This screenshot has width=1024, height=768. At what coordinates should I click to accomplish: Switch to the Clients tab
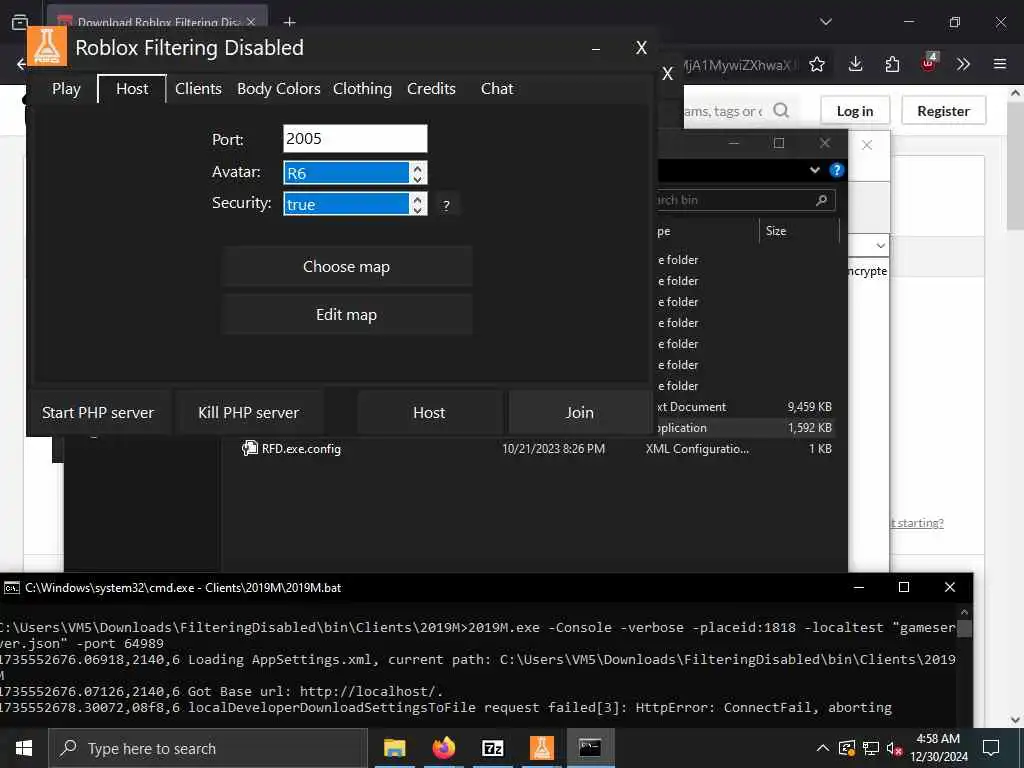tap(198, 89)
